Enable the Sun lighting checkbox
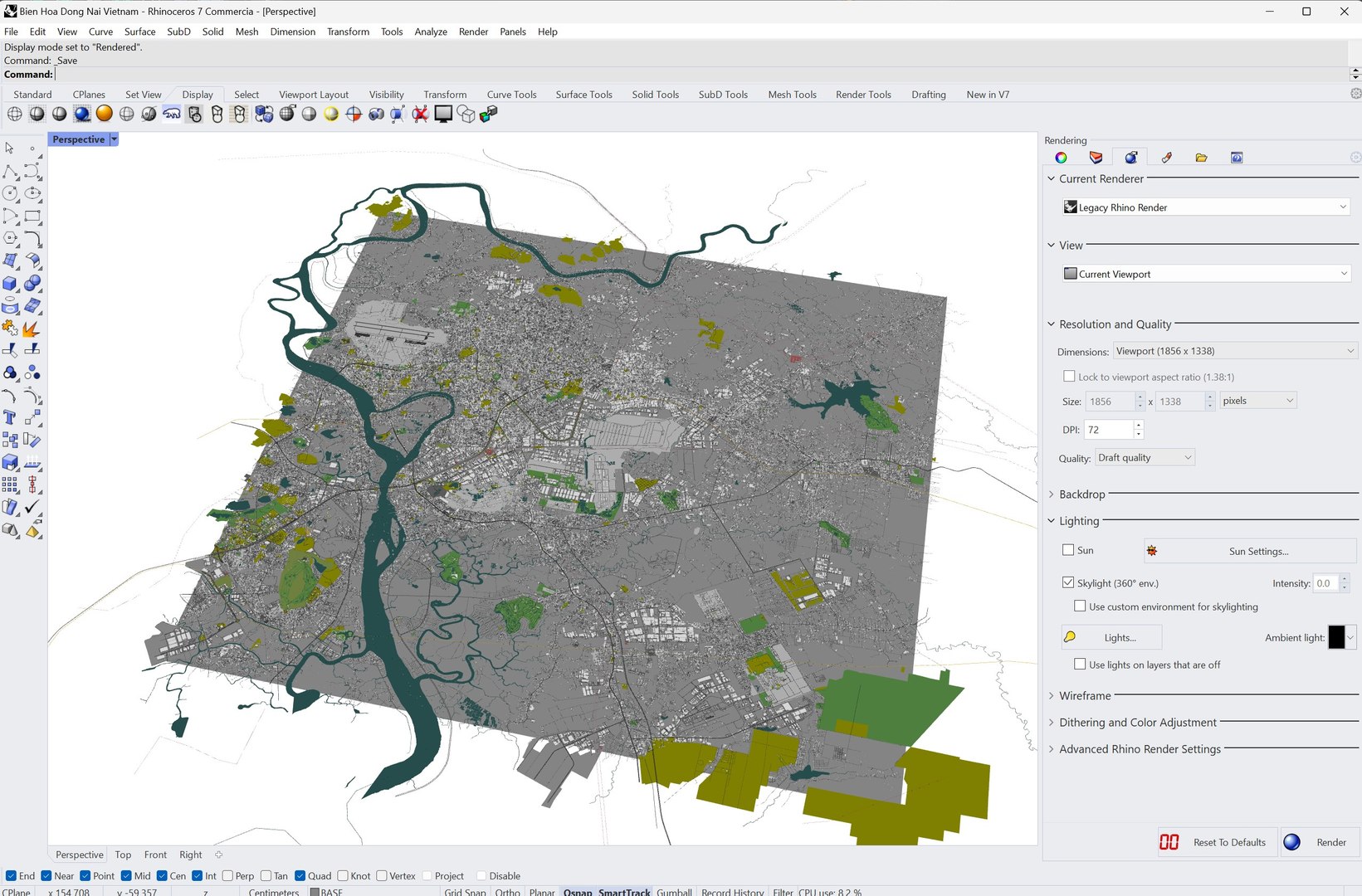The image size is (1362, 896). [x=1068, y=550]
